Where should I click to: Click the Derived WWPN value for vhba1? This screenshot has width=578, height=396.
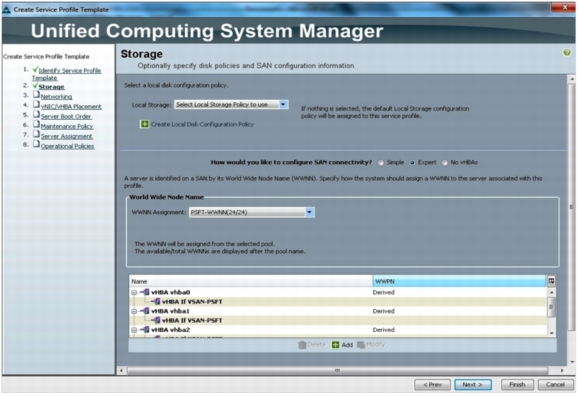coord(383,311)
